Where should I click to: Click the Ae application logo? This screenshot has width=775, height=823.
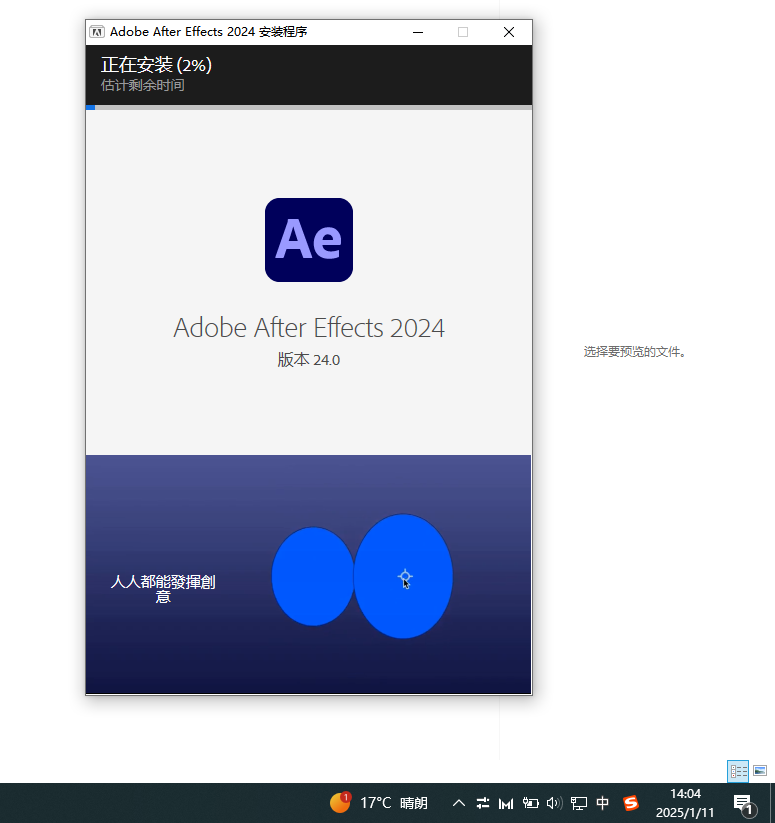(309, 240)
